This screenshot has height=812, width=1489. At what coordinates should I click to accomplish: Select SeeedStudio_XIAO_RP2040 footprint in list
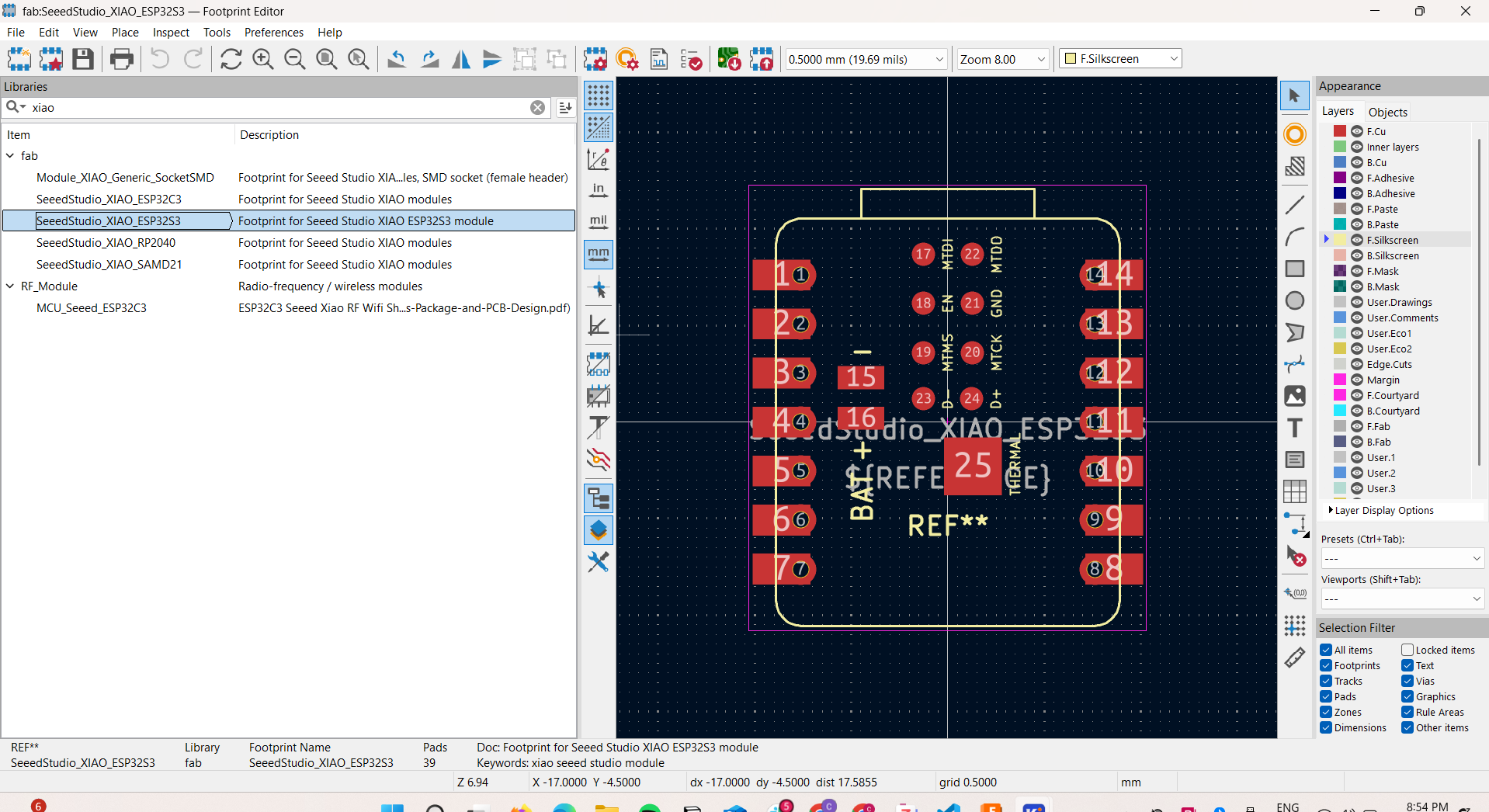pyautogui.click(x=106, y=243)
